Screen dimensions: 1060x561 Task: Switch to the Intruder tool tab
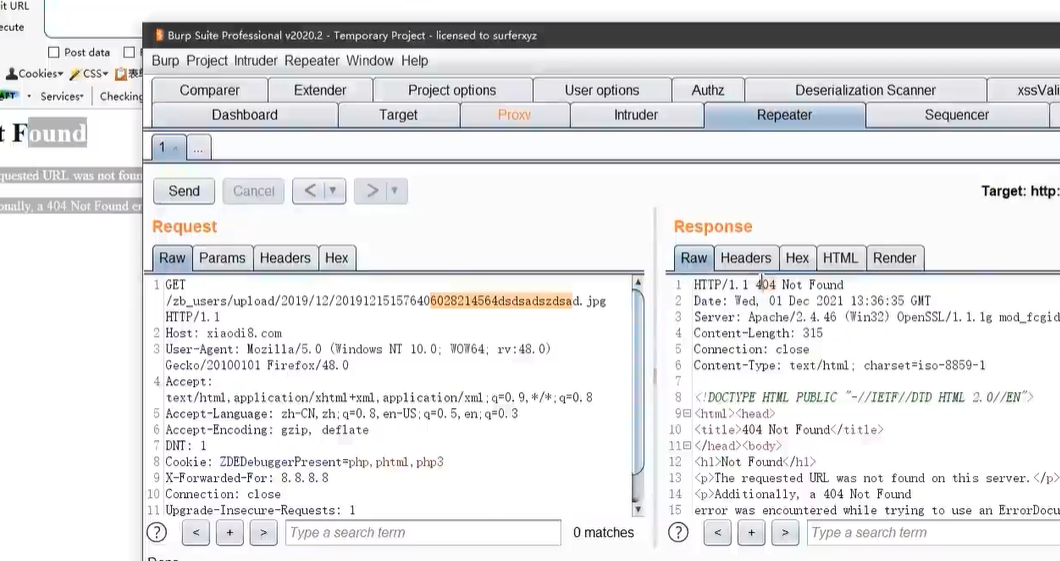[x=636, y=115]
